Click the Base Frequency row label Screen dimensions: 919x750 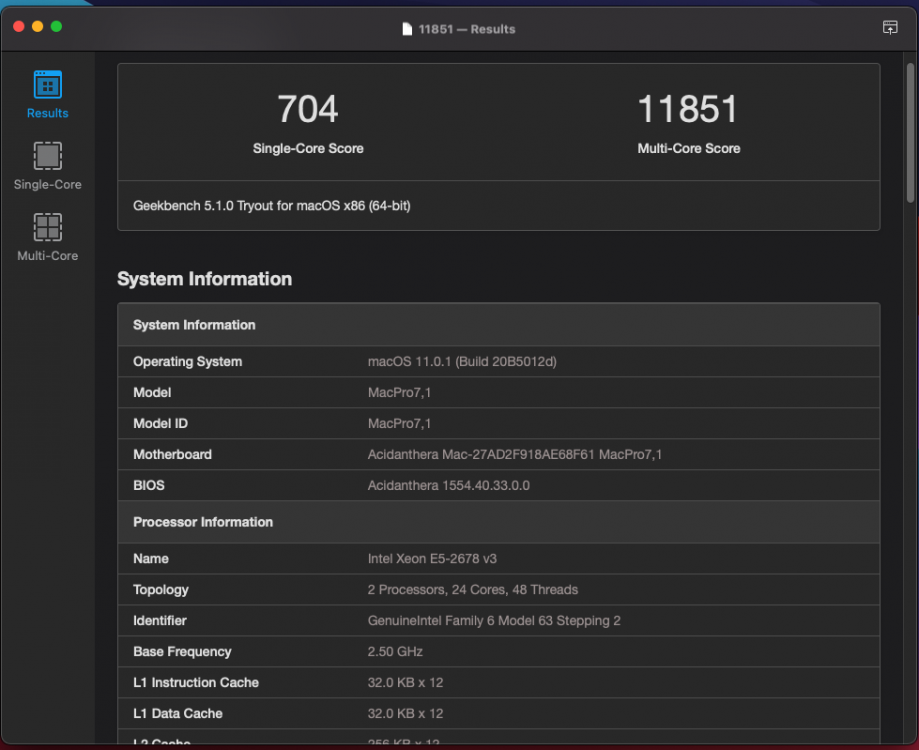tap(182, 652)
